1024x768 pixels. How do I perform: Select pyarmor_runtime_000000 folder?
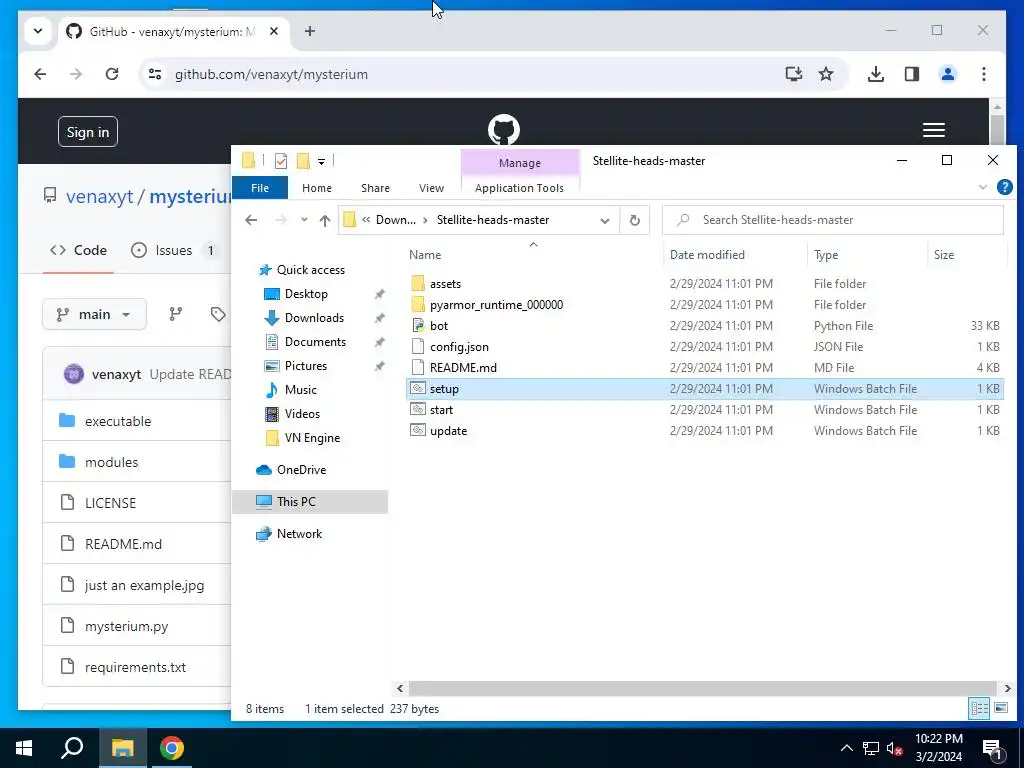point(496,305)
